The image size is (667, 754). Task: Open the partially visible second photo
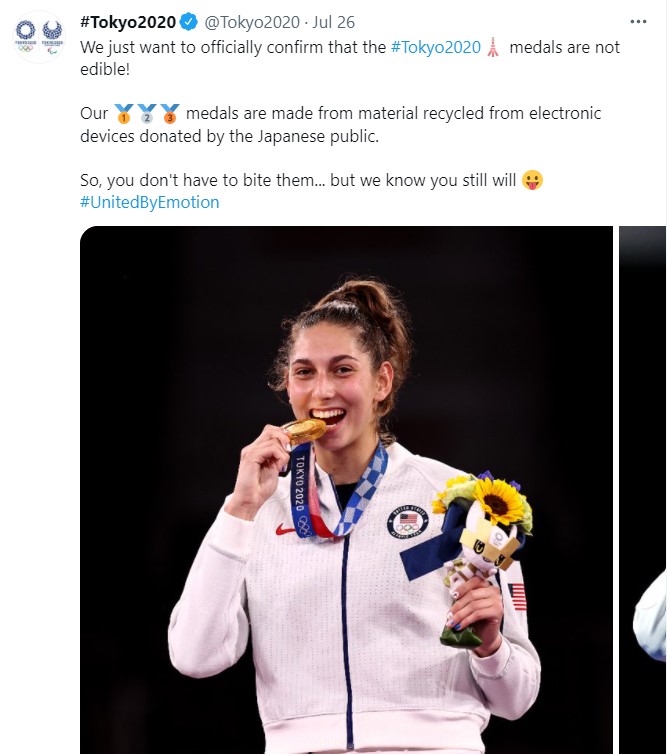click(643, 490)
